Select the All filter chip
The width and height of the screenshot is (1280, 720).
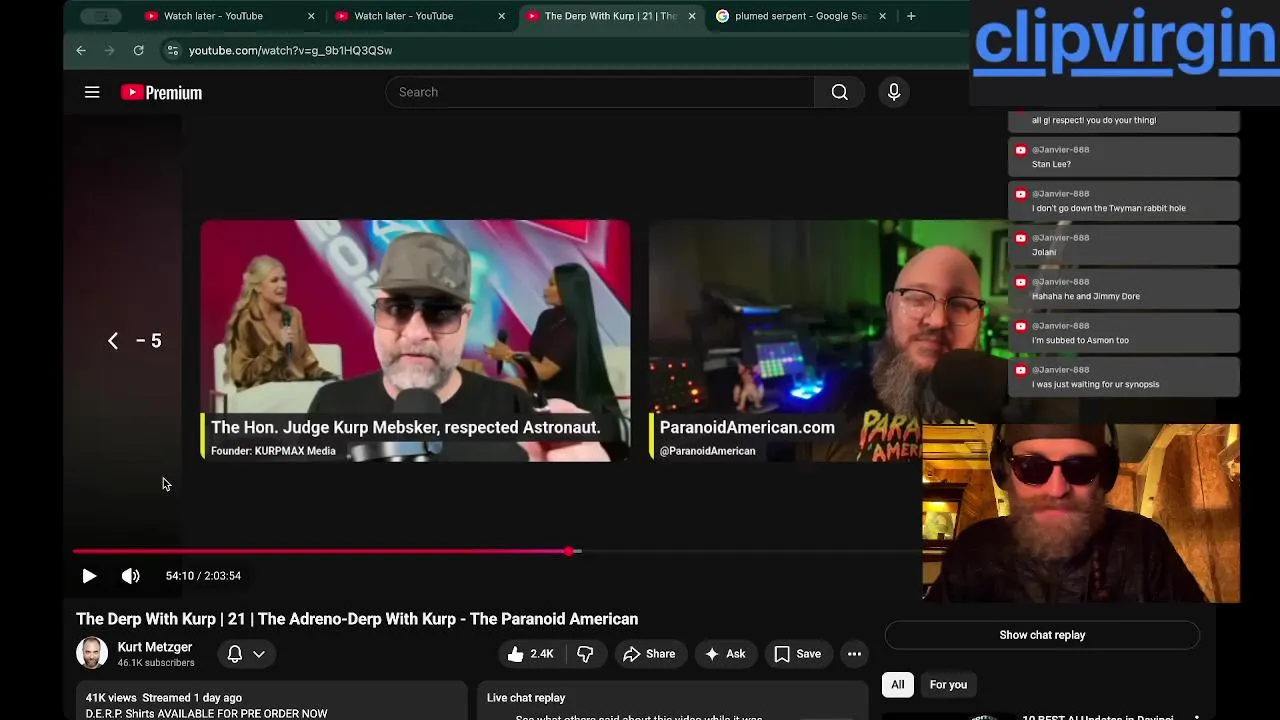point(898,685)
